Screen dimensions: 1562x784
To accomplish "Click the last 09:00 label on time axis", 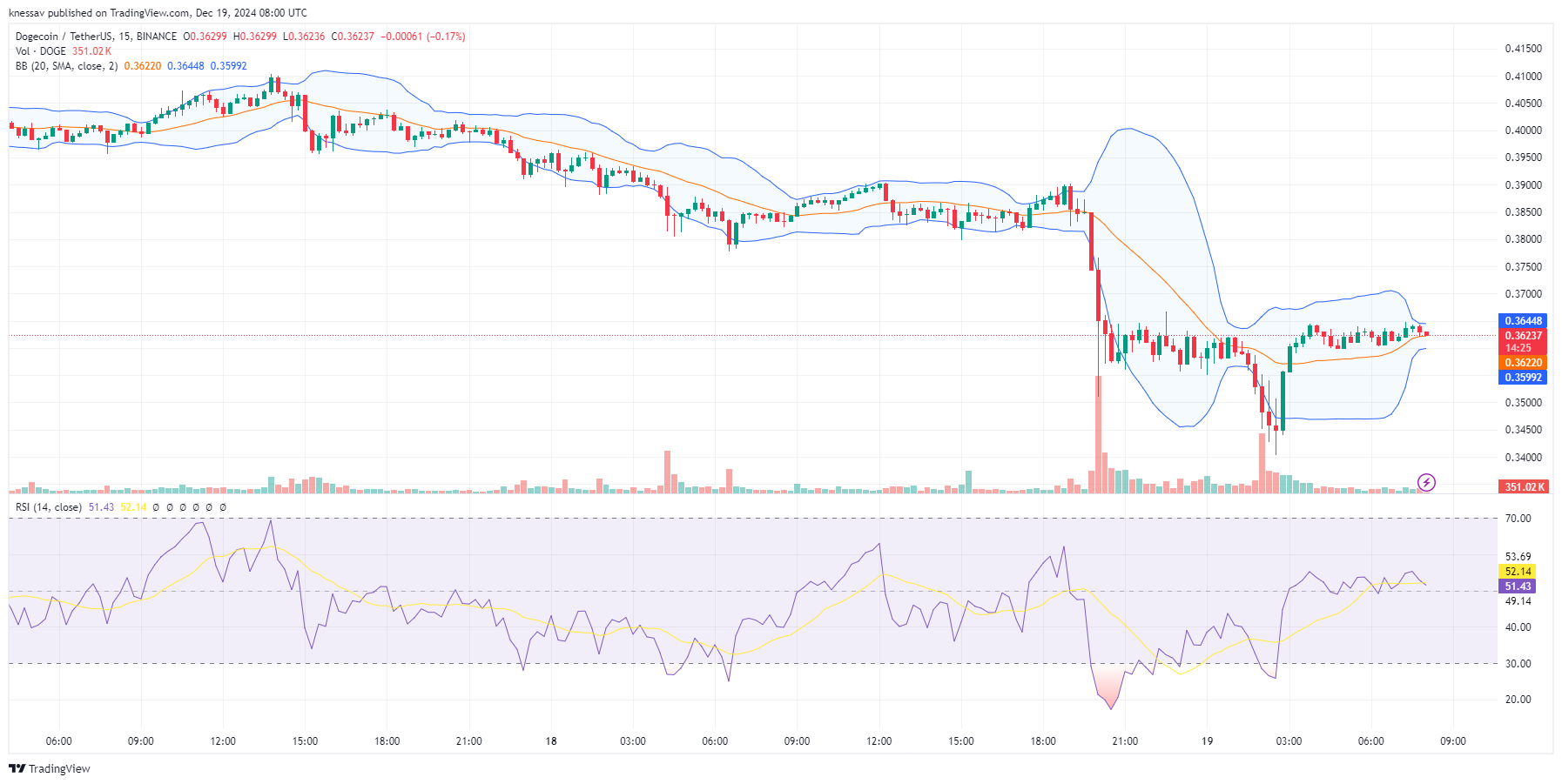I will [1453, 741].
